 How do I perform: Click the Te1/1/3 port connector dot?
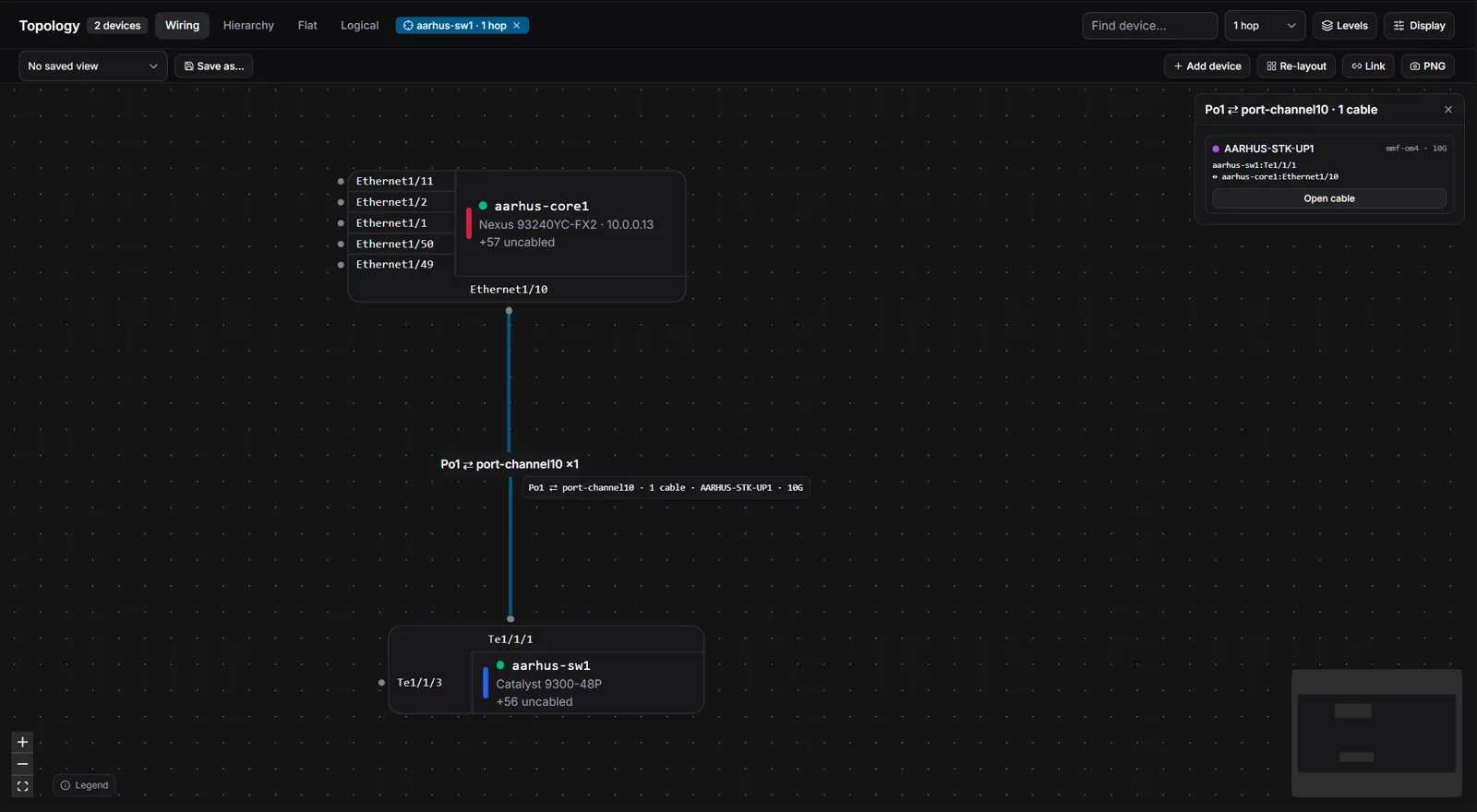381,683
